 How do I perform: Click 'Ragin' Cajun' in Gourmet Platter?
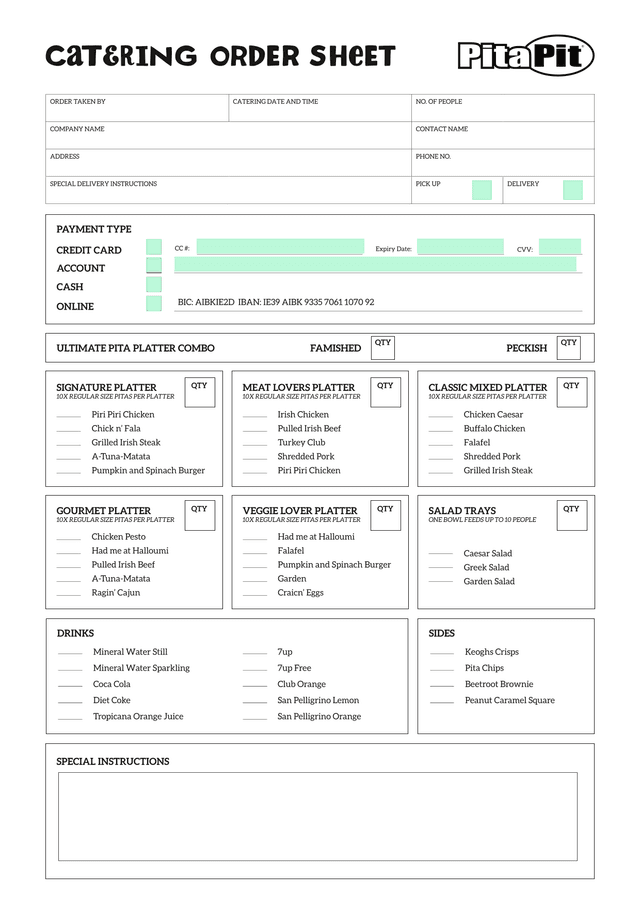pos(116,593)
